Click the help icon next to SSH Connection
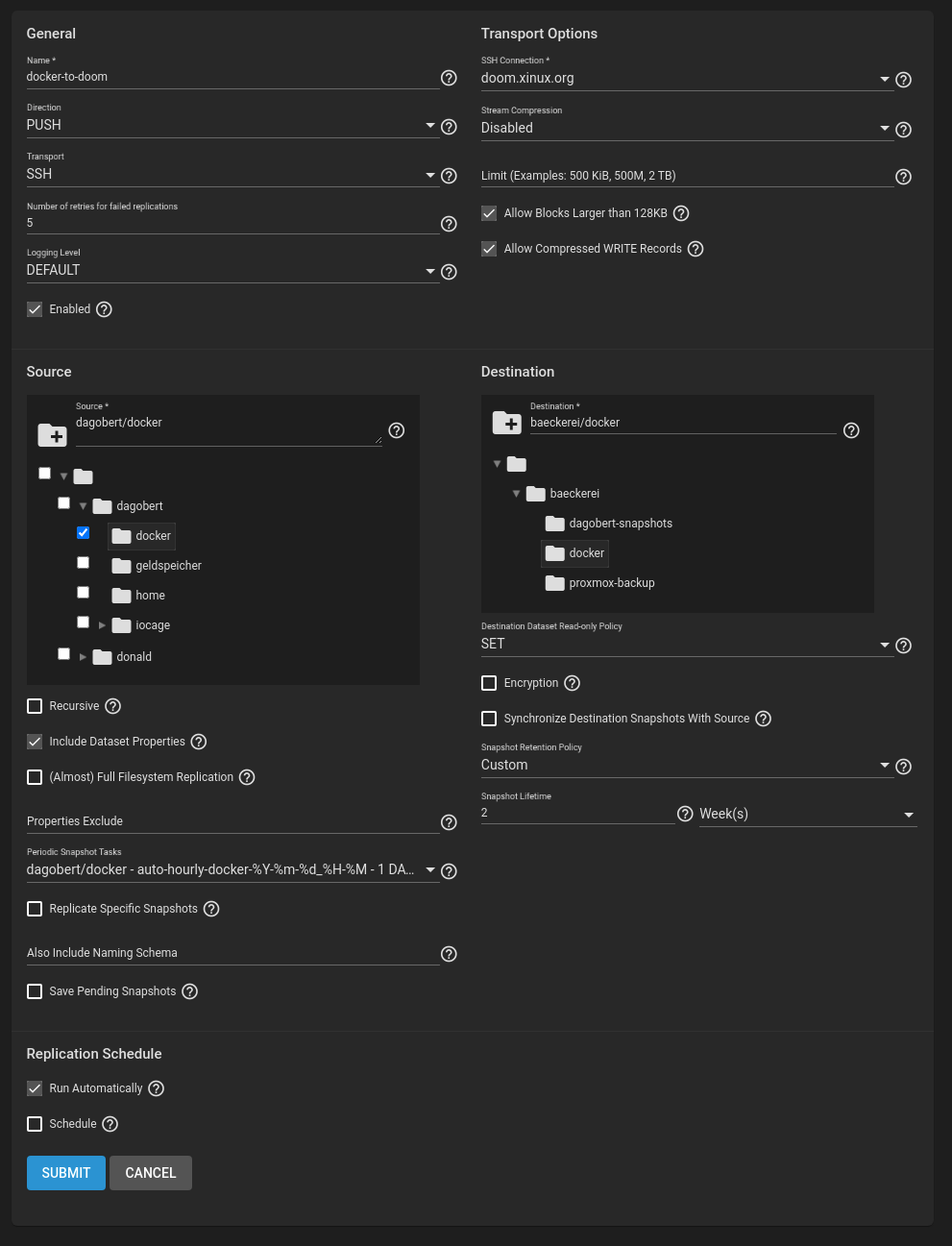The height and width of the screenshot is (1246, 952). [x=903, y=80]
